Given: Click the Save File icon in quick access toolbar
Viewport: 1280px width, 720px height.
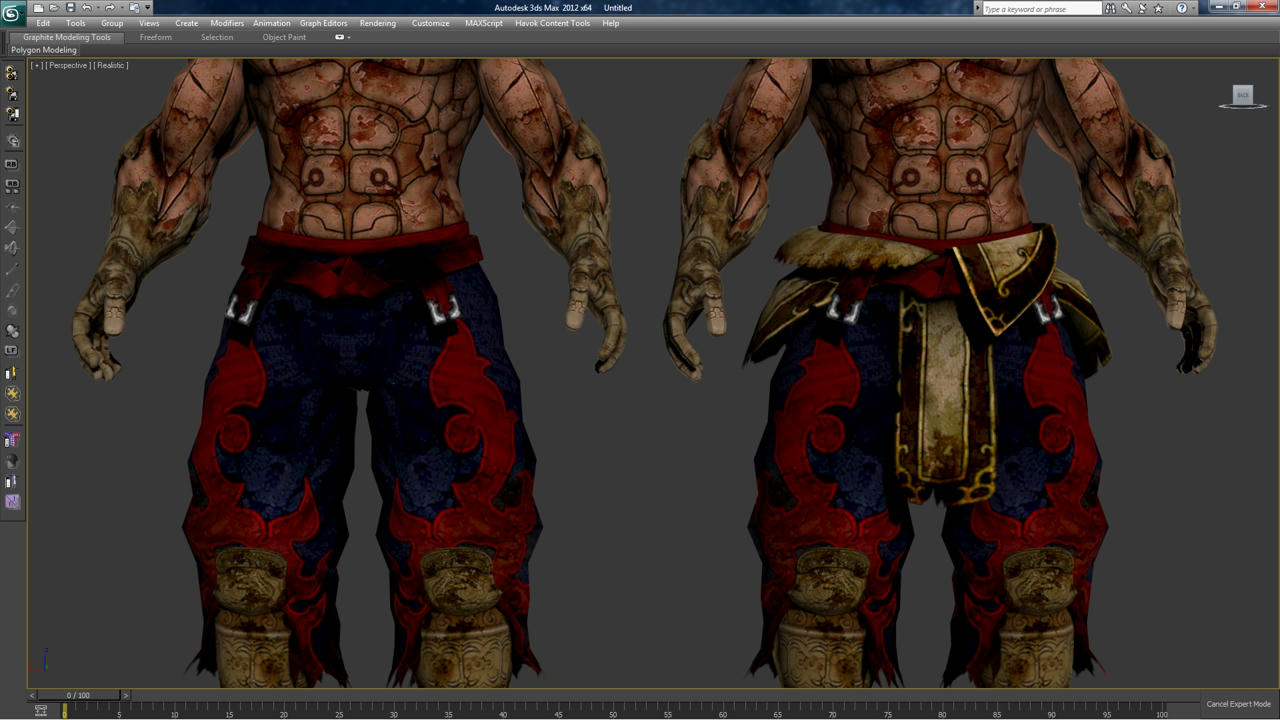Looking at the screenshot, I should tap(70, 8).
